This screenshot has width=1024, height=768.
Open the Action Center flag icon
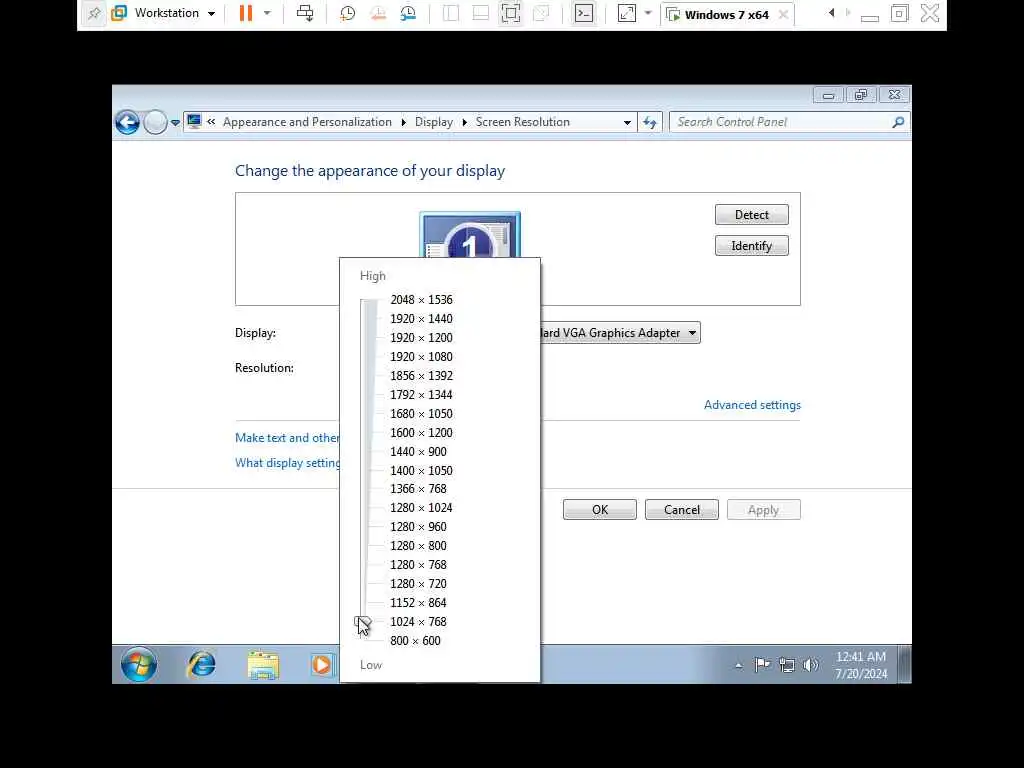point(762,665)
